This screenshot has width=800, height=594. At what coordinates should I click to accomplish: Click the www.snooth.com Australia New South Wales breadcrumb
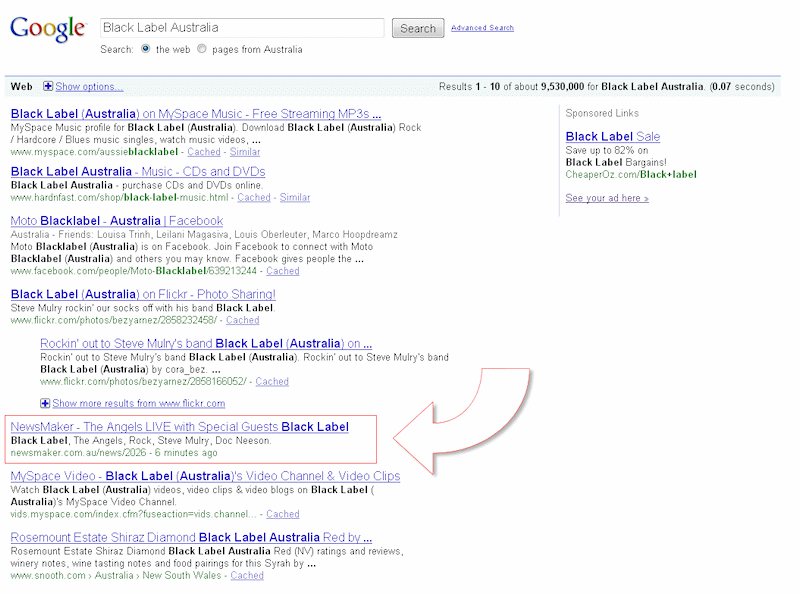click(116, 575)
